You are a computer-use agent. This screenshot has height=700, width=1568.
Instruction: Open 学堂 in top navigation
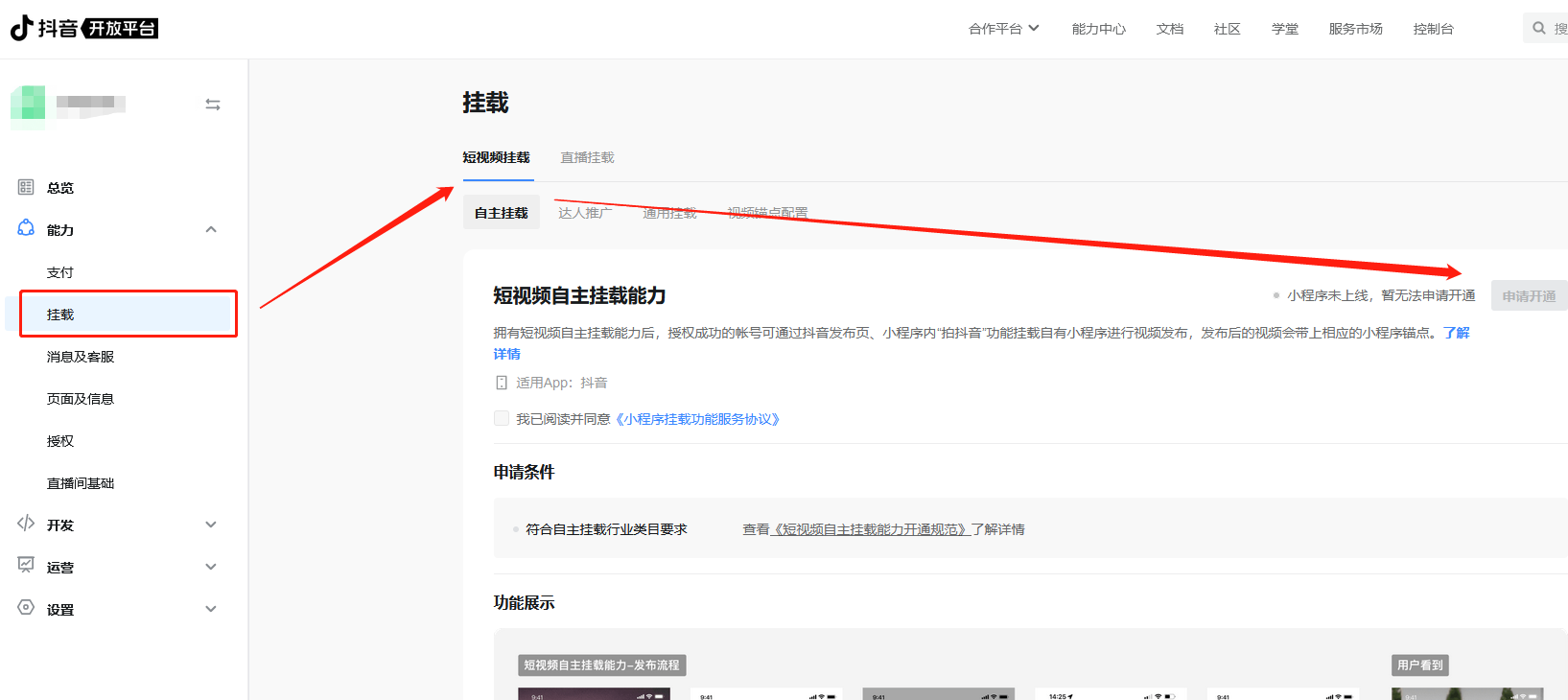point(1285,29)
